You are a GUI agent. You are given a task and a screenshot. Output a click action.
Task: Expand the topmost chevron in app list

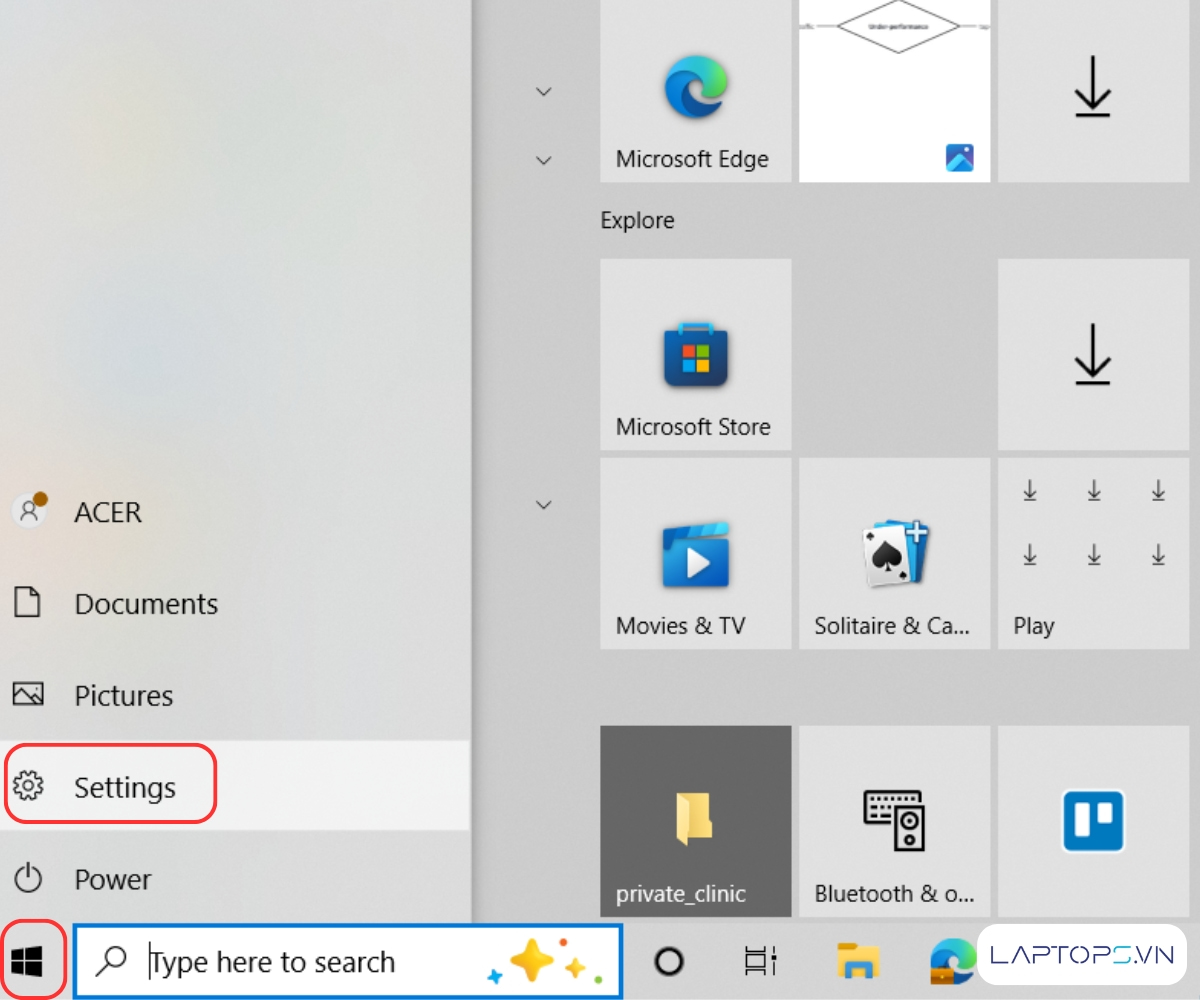[544, 92]
